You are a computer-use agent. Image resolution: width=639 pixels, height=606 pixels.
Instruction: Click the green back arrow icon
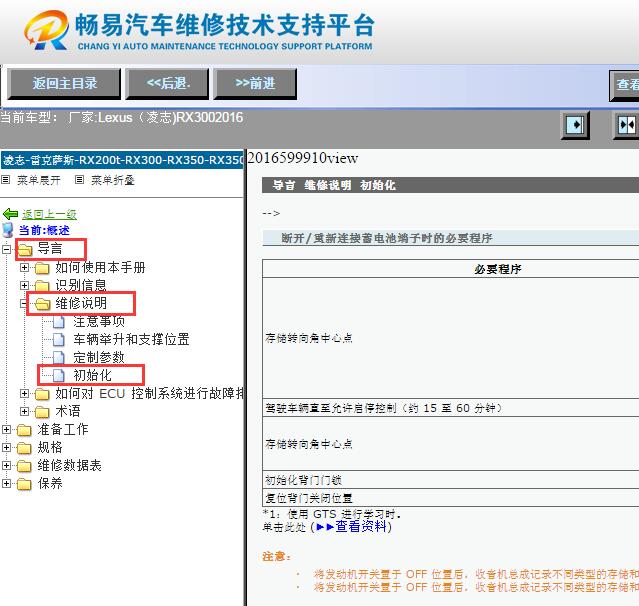point(10,214)
